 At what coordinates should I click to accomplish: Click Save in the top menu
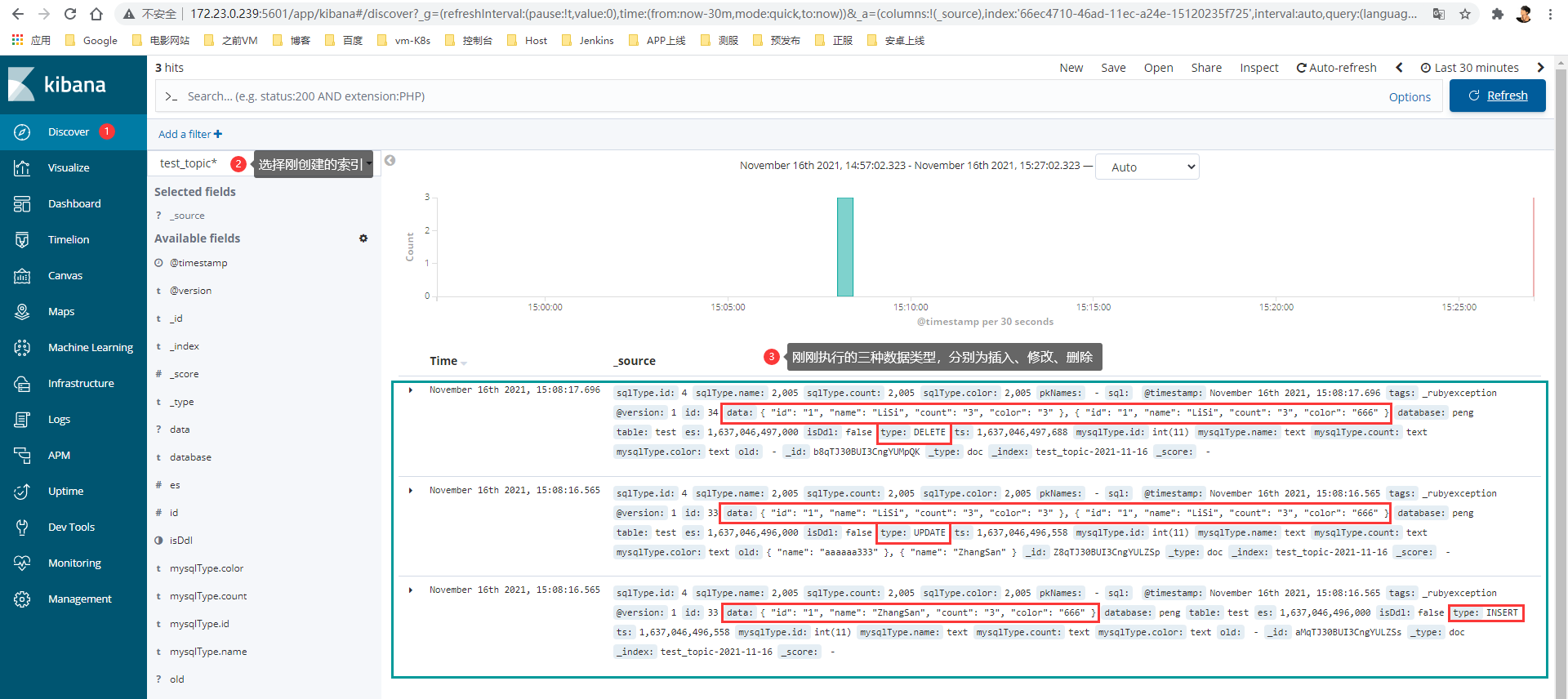(1113, 68)
